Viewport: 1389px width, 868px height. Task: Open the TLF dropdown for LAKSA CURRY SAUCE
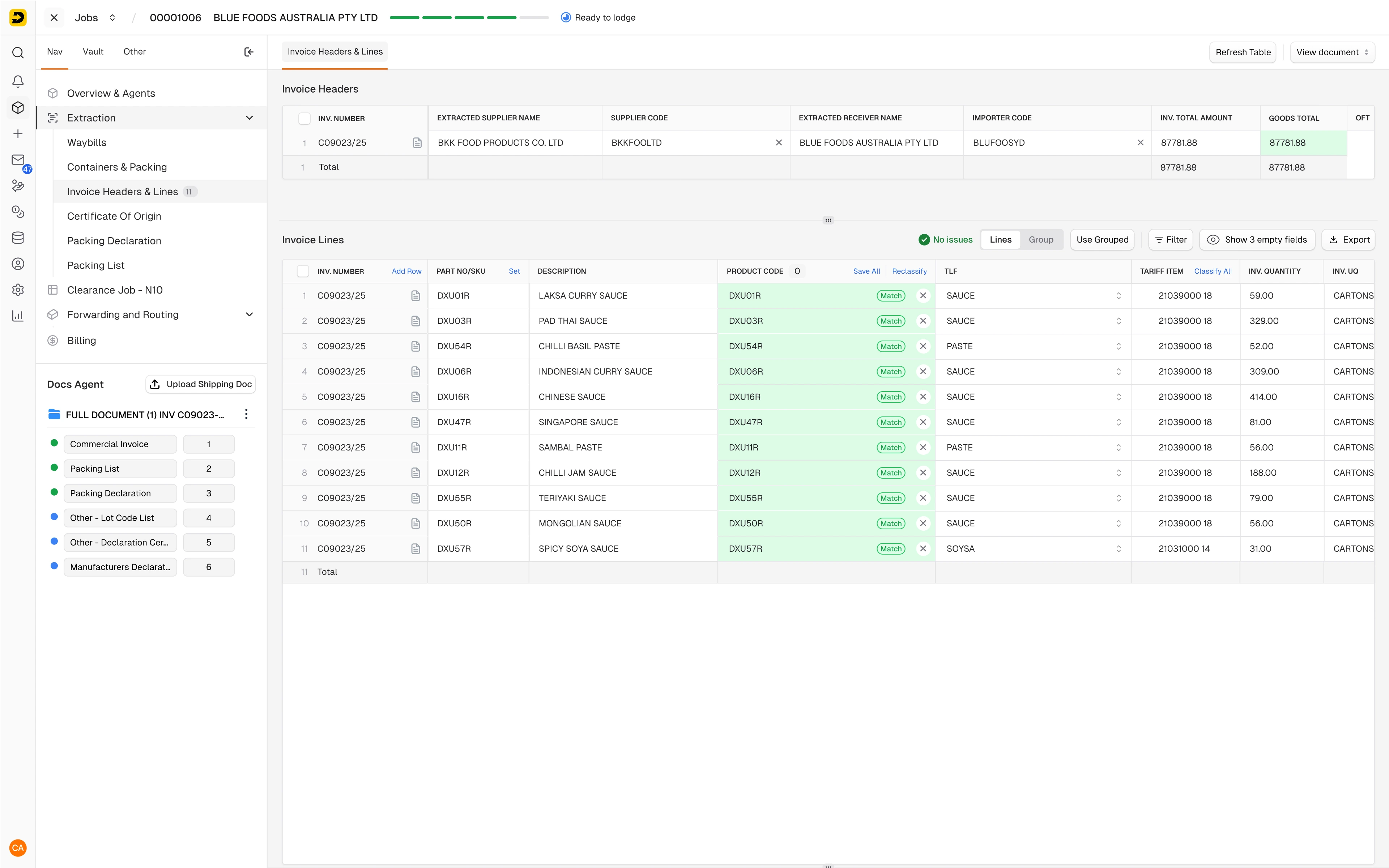pos(1118,296)
